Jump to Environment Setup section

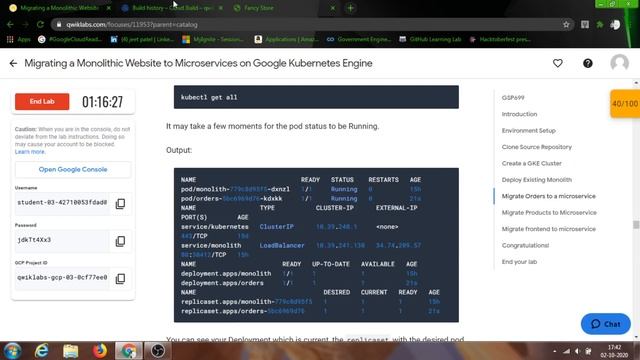pyautogui.click(x=529, y=131)
